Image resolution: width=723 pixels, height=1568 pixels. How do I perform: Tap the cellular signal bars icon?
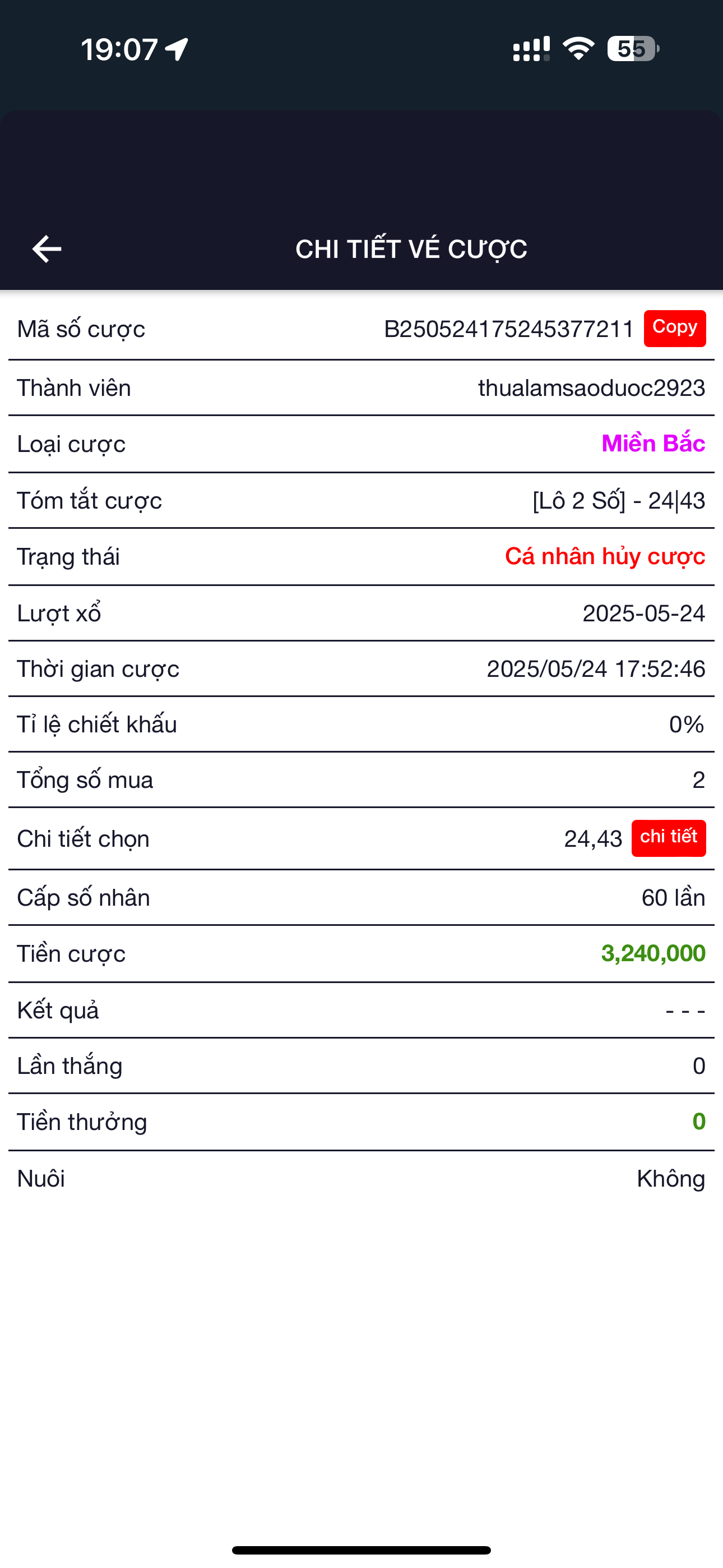(x=531, y=49)
